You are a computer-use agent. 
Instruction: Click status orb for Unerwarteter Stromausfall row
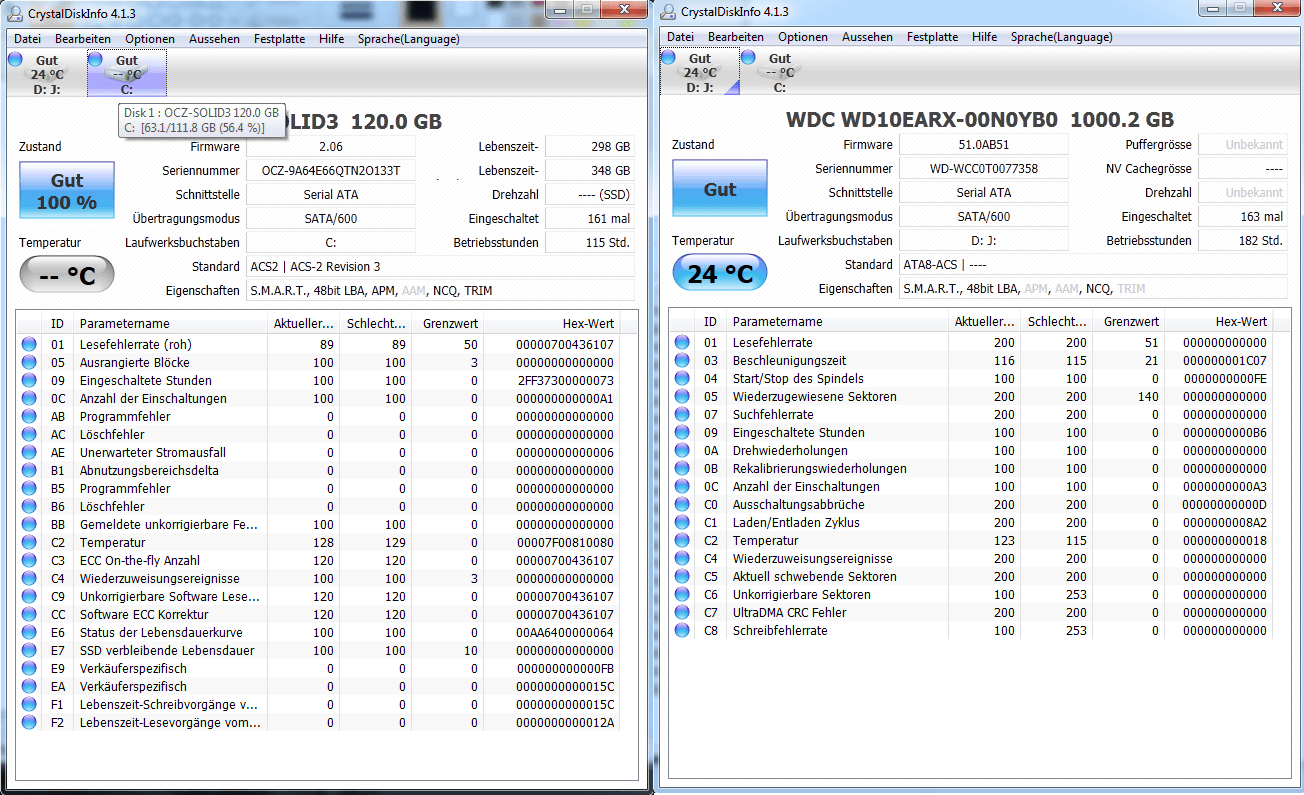29,453
